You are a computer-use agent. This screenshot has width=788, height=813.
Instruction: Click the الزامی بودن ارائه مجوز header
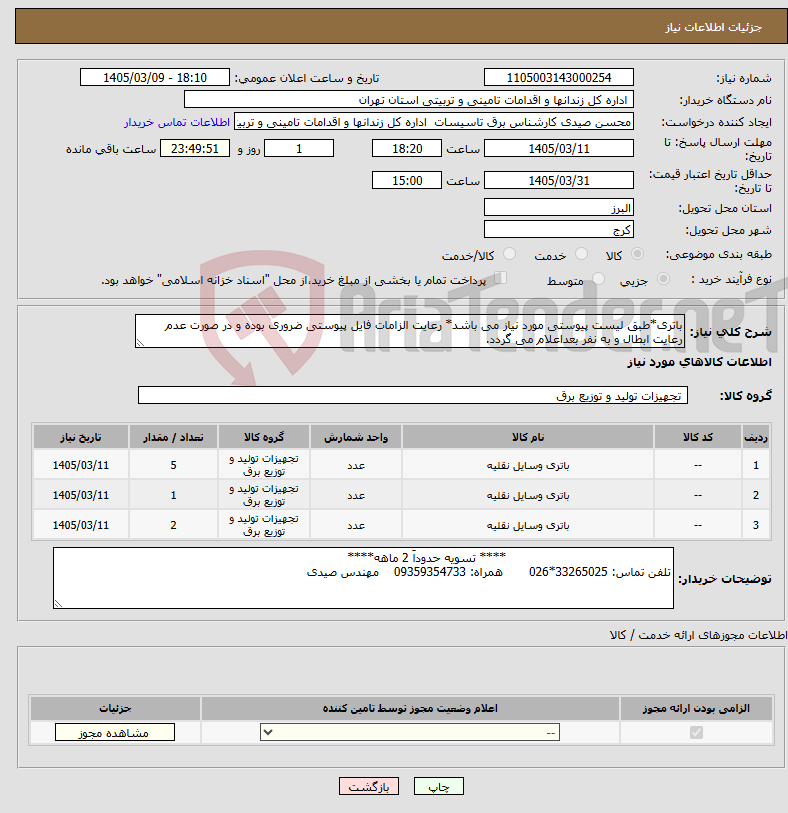click(696, 708)
